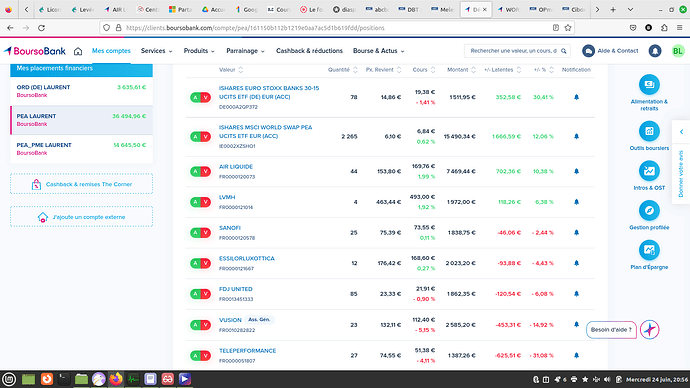Sort by the Cours column
The height and width of the screenshot is (388, 690).
click(x=424, y=70)
